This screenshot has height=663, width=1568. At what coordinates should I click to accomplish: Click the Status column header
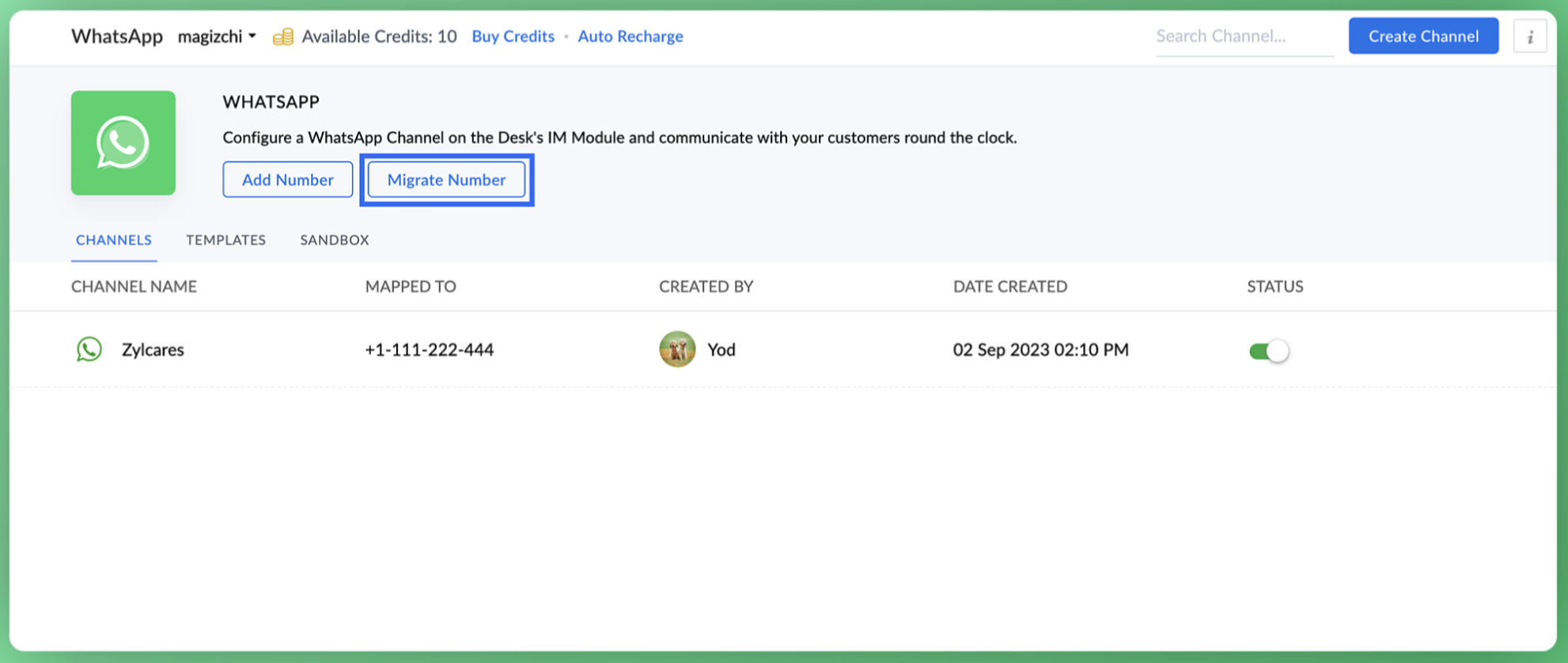point(1275,286)
